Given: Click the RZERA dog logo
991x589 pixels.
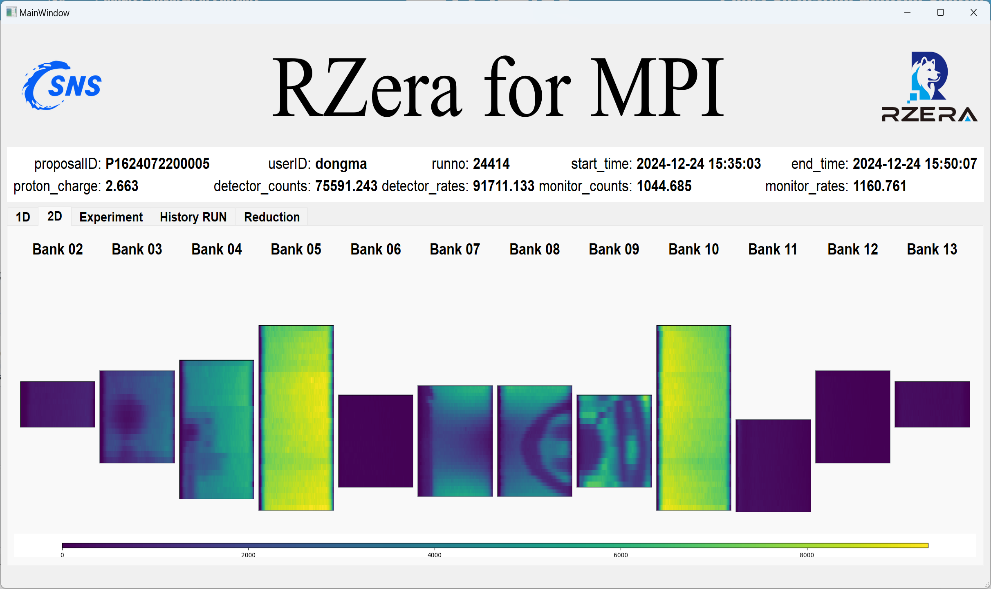Looking at the screenshot, I should 929,88.
